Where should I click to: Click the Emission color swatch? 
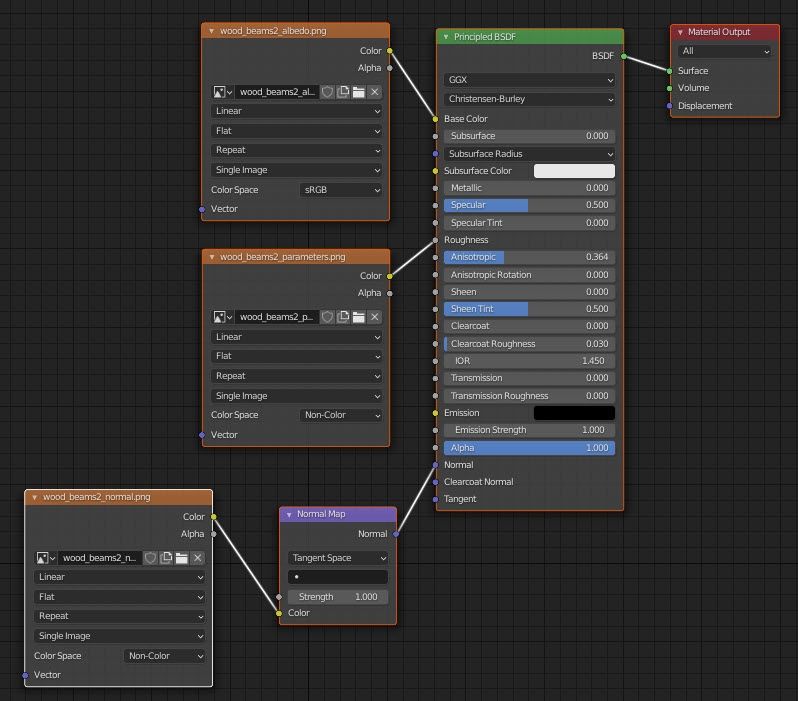pos(574,413)
